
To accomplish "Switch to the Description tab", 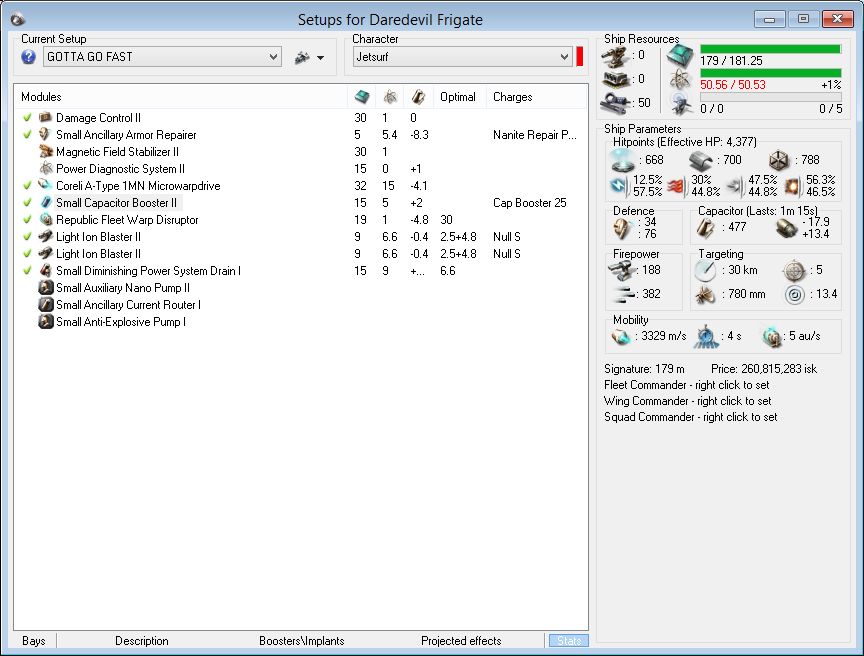I will [x=142, y=641].
